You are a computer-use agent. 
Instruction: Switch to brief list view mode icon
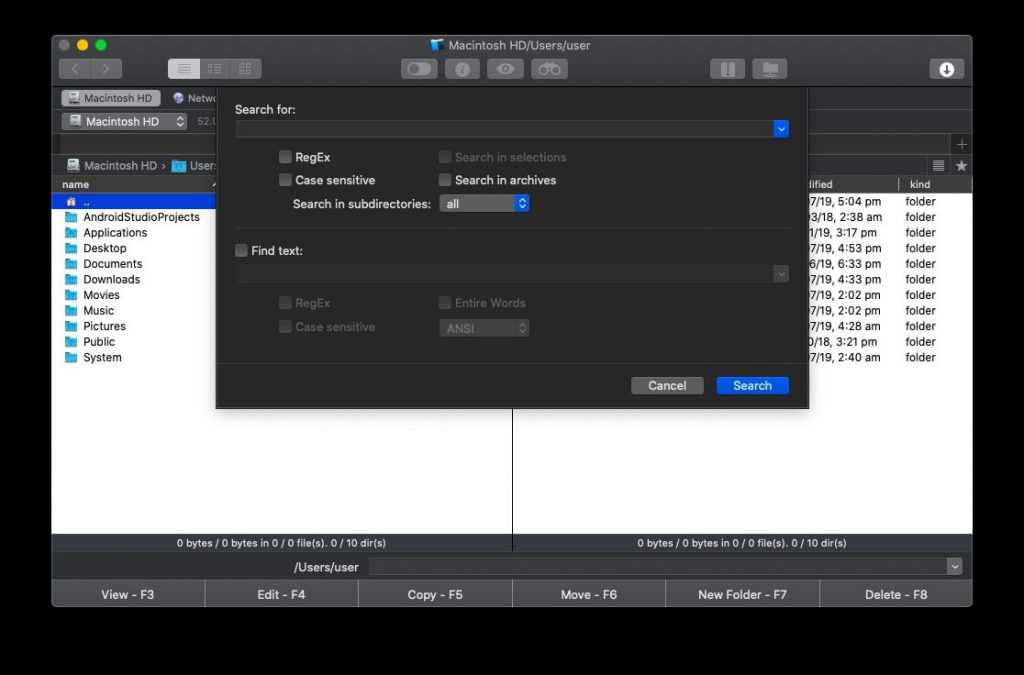click(x=214, y=69)
